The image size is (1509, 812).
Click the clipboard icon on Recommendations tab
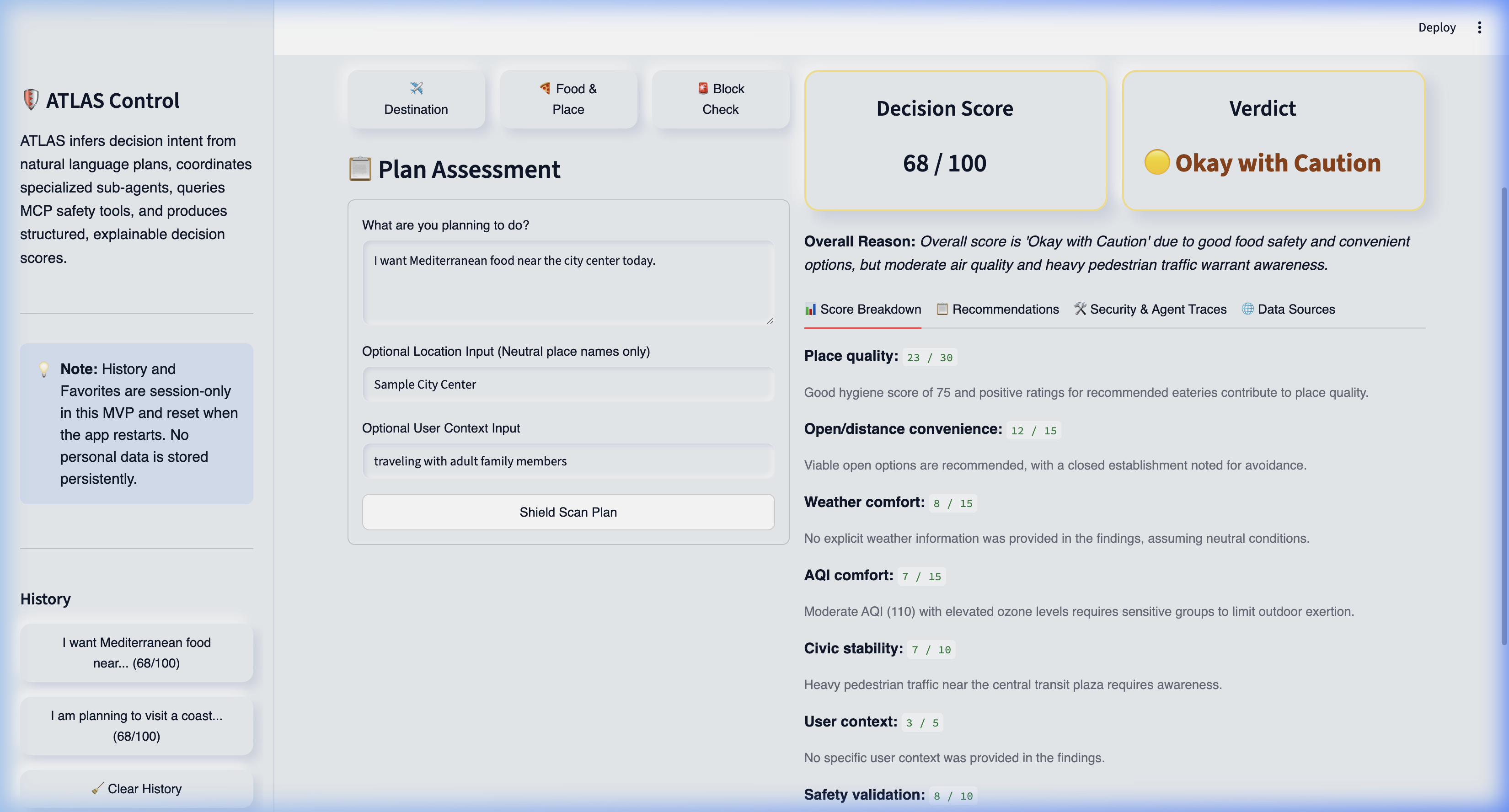(942, 310)
